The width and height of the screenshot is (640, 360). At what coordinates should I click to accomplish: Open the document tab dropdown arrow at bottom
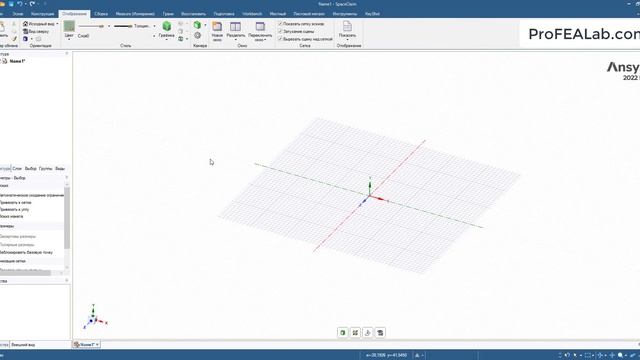97,344
